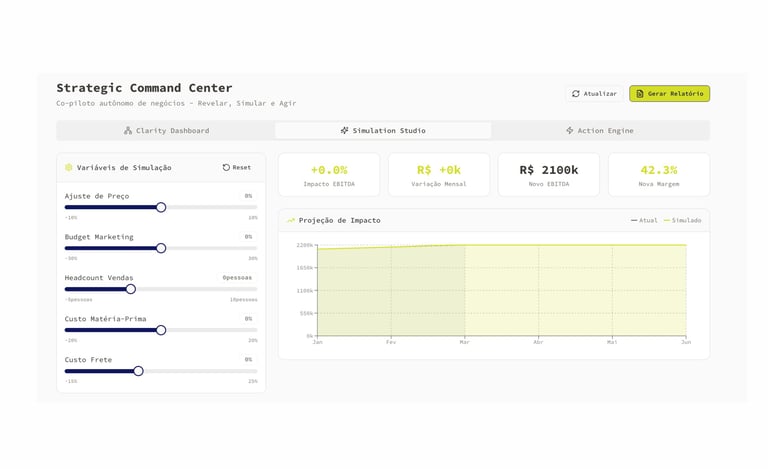Click the Mar label on the chart axis

click(464, 342)
